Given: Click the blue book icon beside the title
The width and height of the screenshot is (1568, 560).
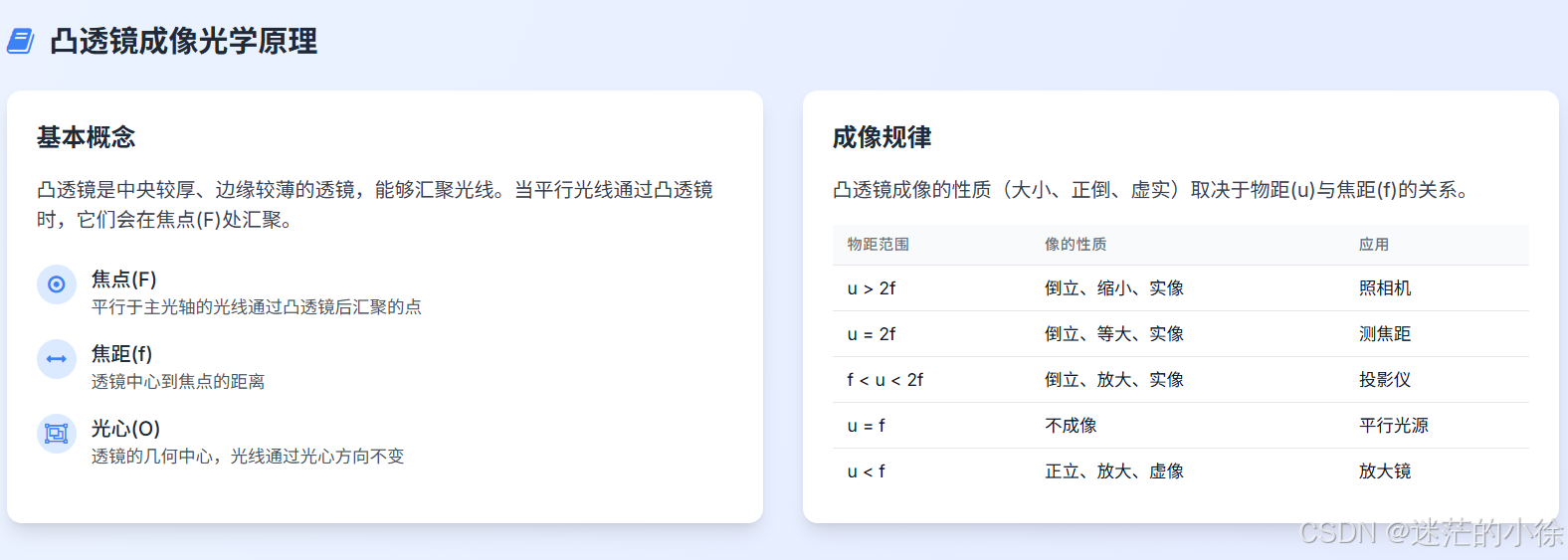Looking at the screenshot, I should coord(20,41).
